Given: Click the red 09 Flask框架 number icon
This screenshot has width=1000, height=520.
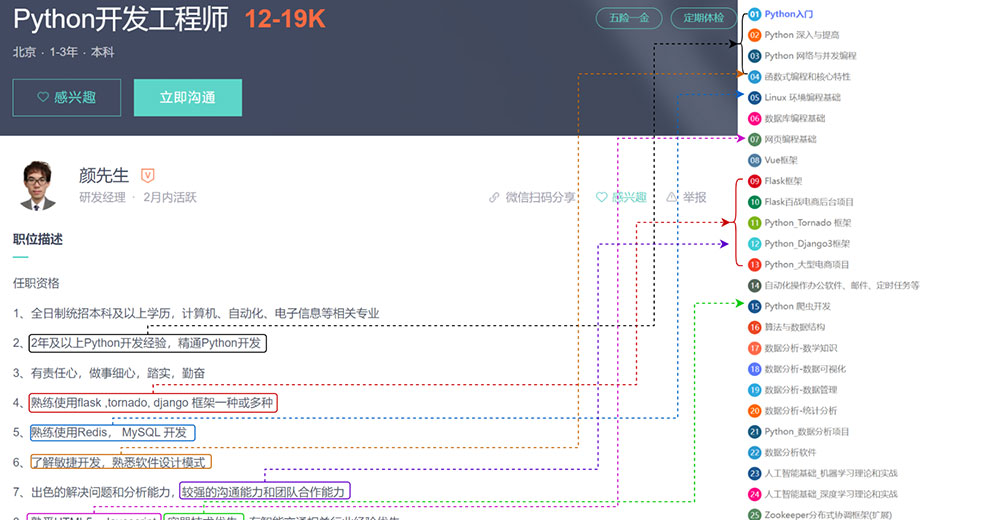Looking at the screenshot, I should pyautogui.click(x=754, y=181).
